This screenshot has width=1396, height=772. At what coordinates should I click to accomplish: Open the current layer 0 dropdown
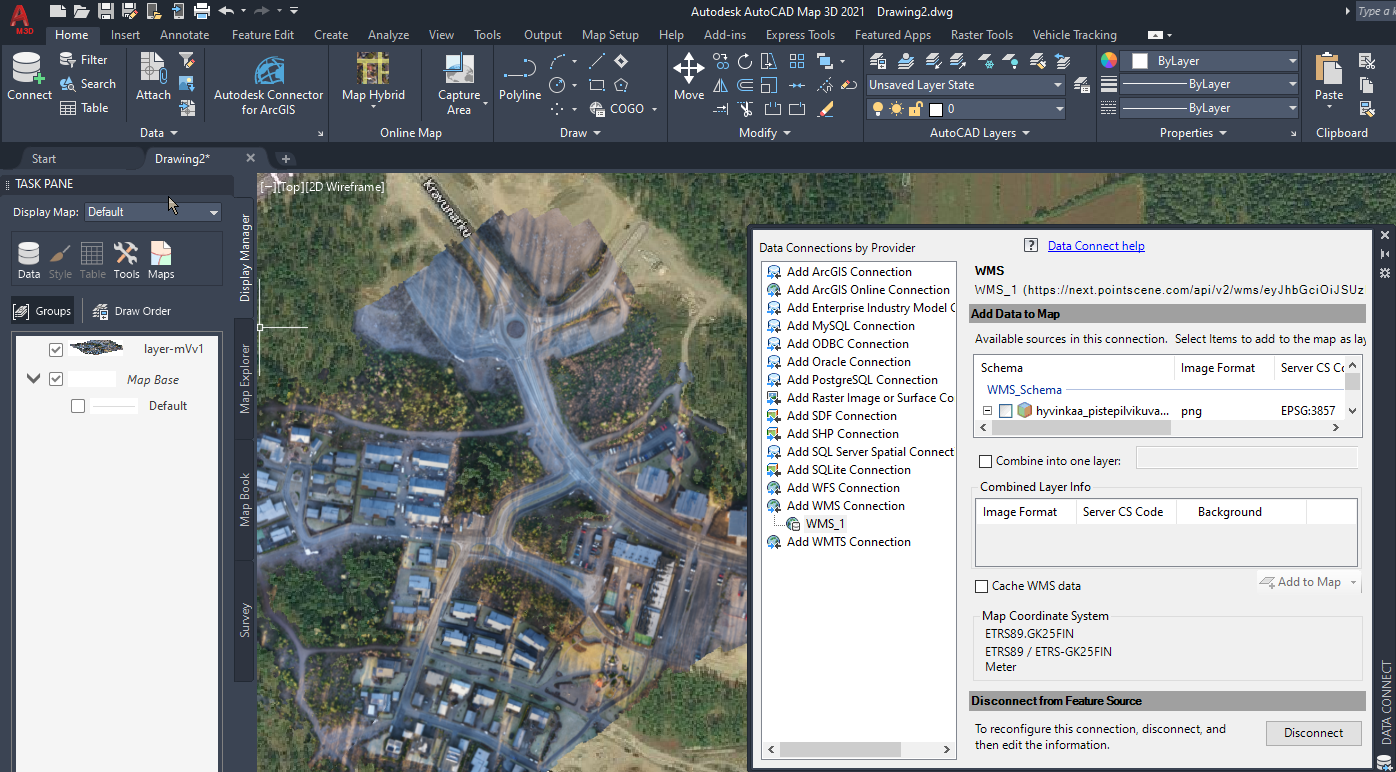[966, 109]
